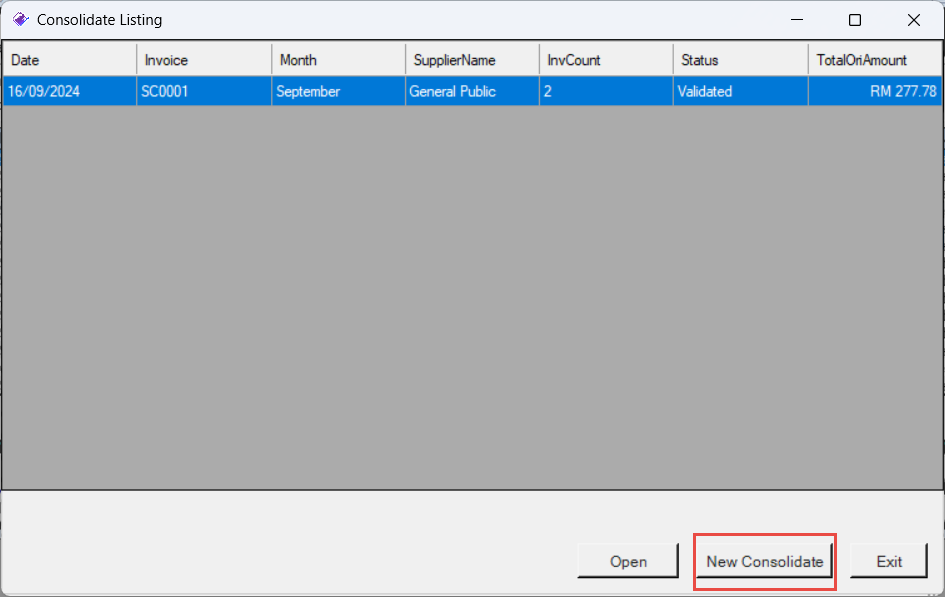Sort by the Invoice column header
This screenshot has height=597, width=945.
click(x=204, y=60)
